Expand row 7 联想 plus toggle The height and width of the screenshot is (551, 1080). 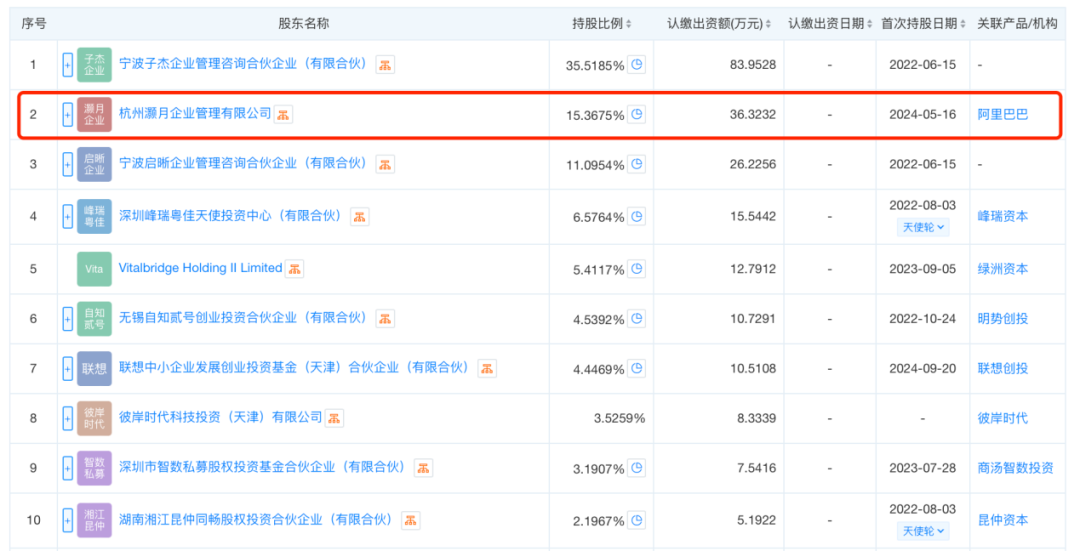[68, 368]
